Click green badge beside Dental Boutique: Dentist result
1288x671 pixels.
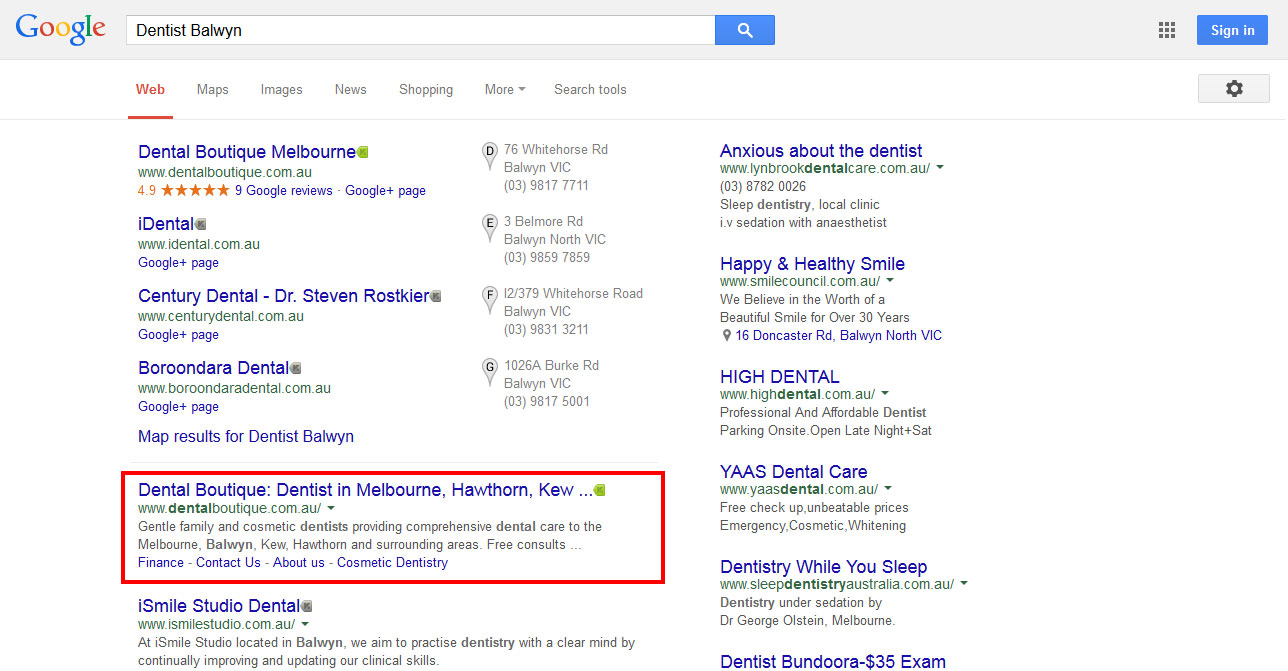point(600,490)
